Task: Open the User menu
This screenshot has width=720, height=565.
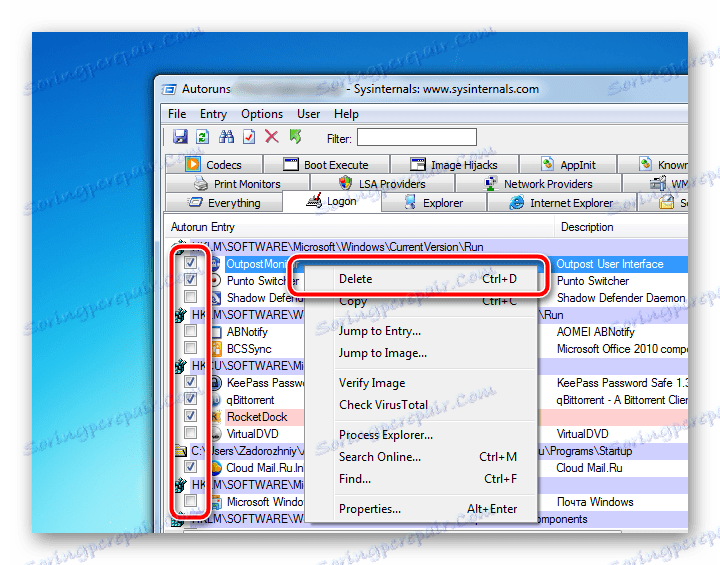Action: coord(308,113)
